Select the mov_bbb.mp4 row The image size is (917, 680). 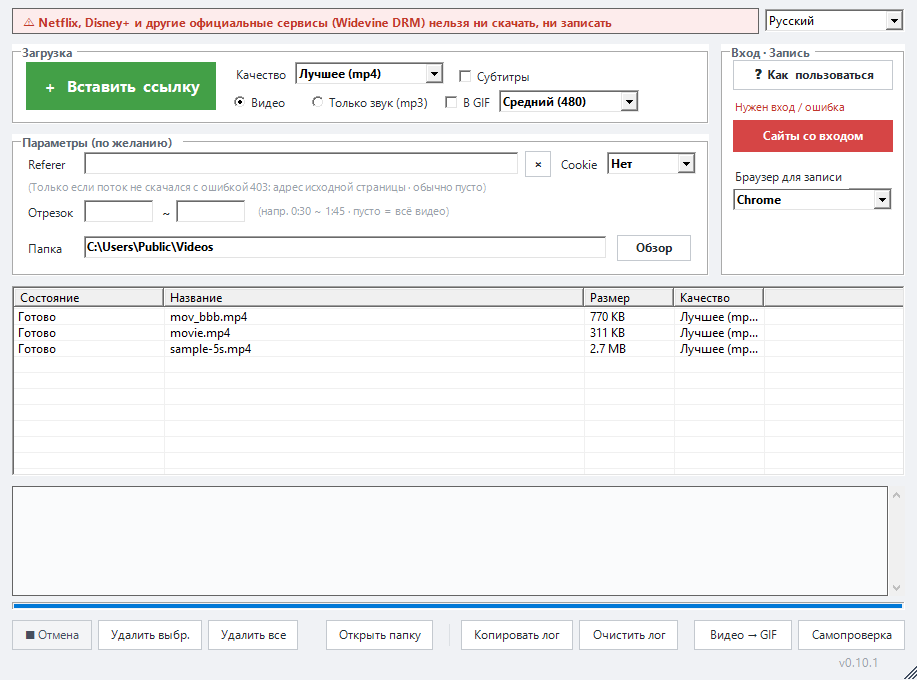point(458,317)
